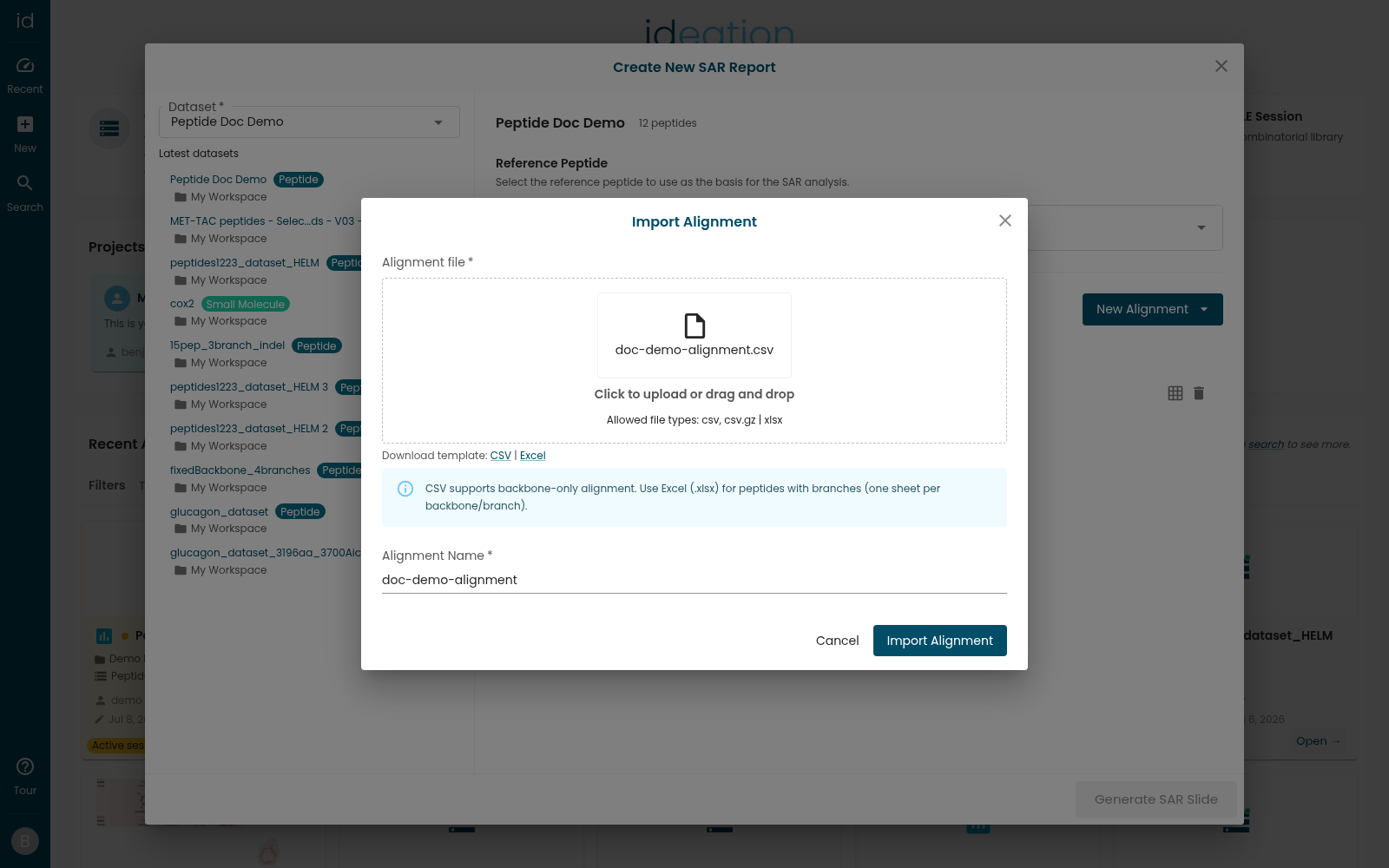The height and width of the screenshot is (868, 1389).
Task: Click the Import Alignment button
Action: [940, 641]
